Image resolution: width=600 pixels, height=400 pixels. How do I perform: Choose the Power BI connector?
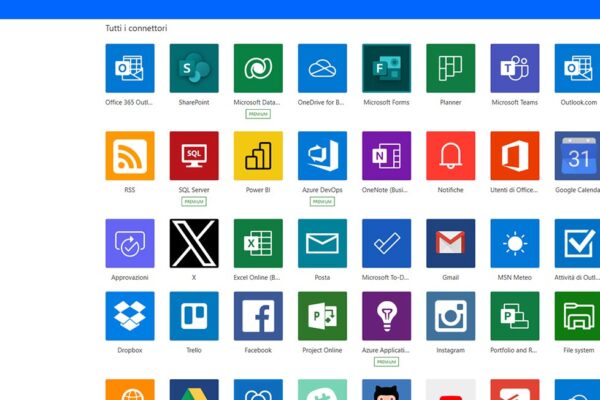pyautogui.click(x=258, y=156)
